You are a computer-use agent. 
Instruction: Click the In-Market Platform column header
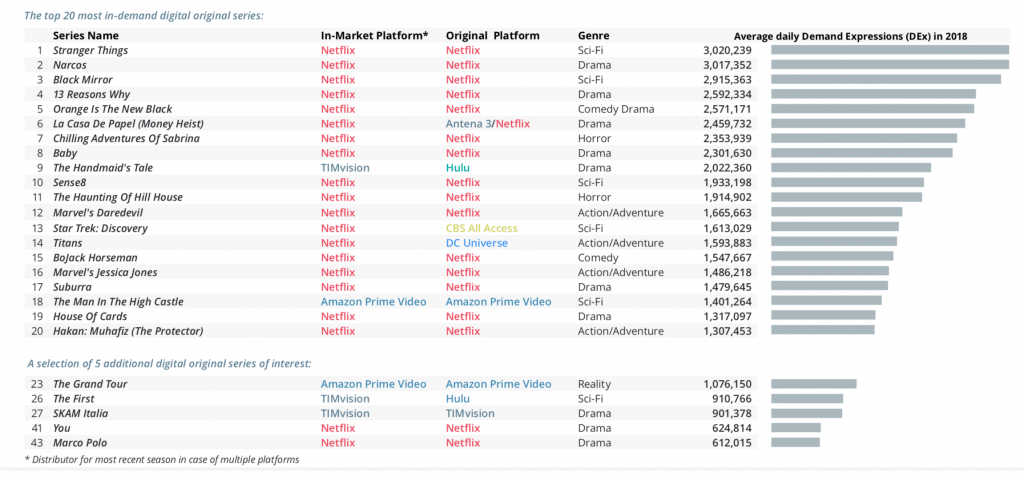(x=375, y=36)
